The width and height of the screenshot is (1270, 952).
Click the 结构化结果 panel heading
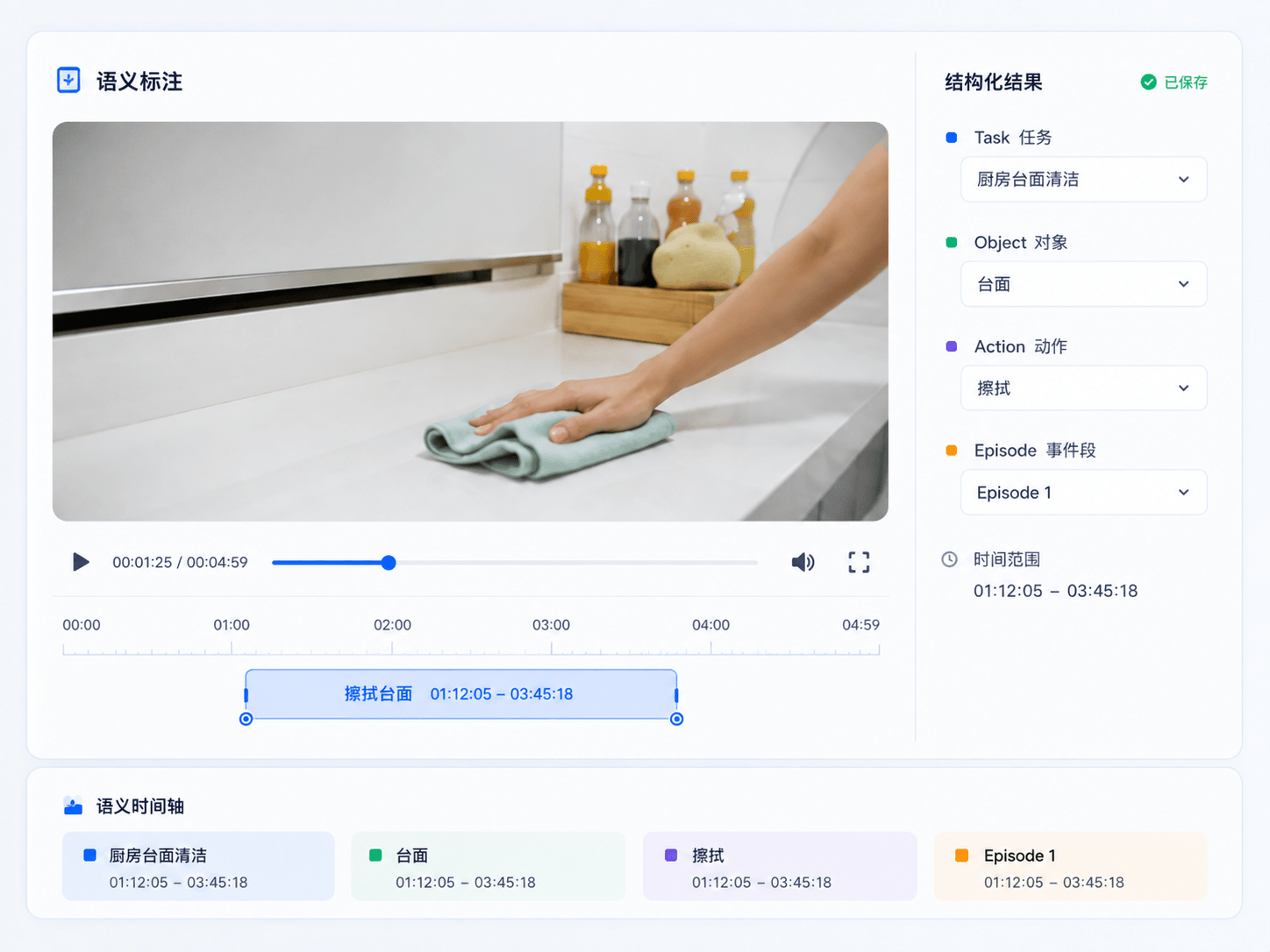(x=994, y=82)
